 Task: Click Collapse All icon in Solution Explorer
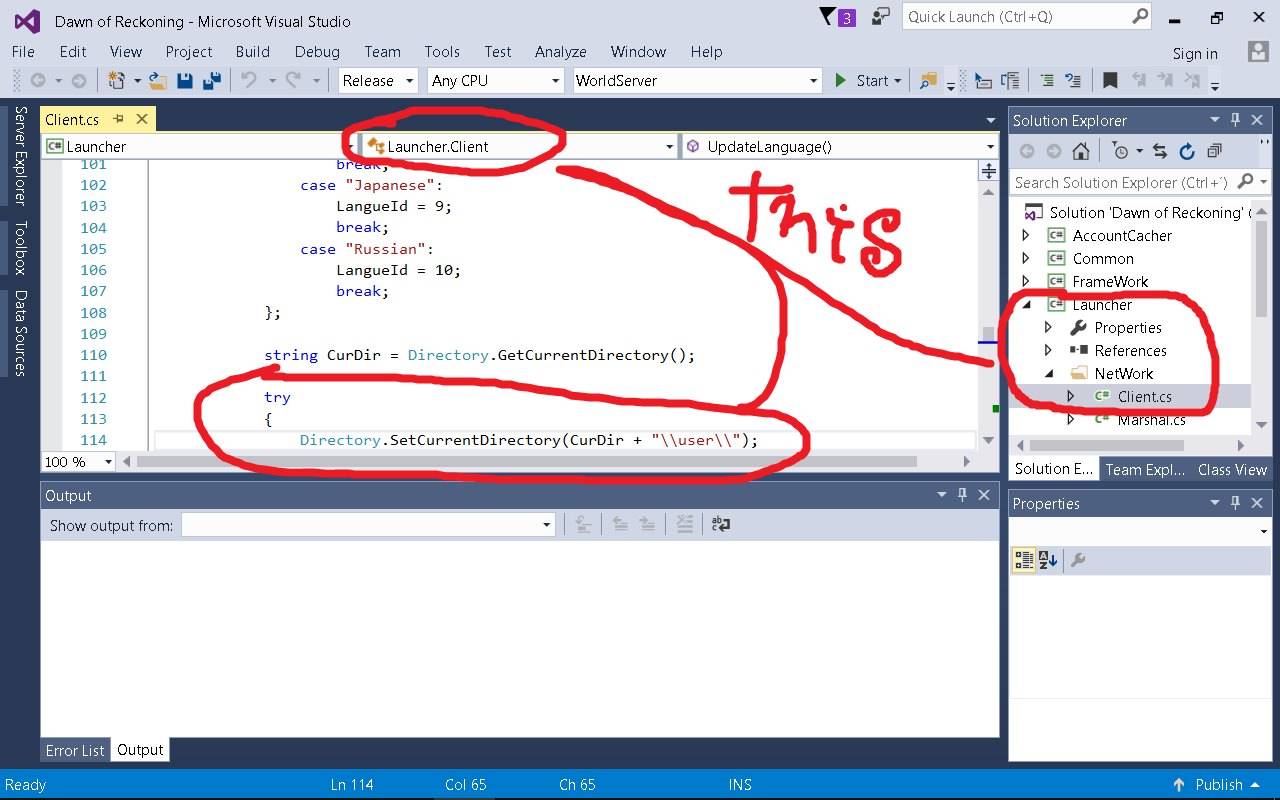tap(1214, 151)
